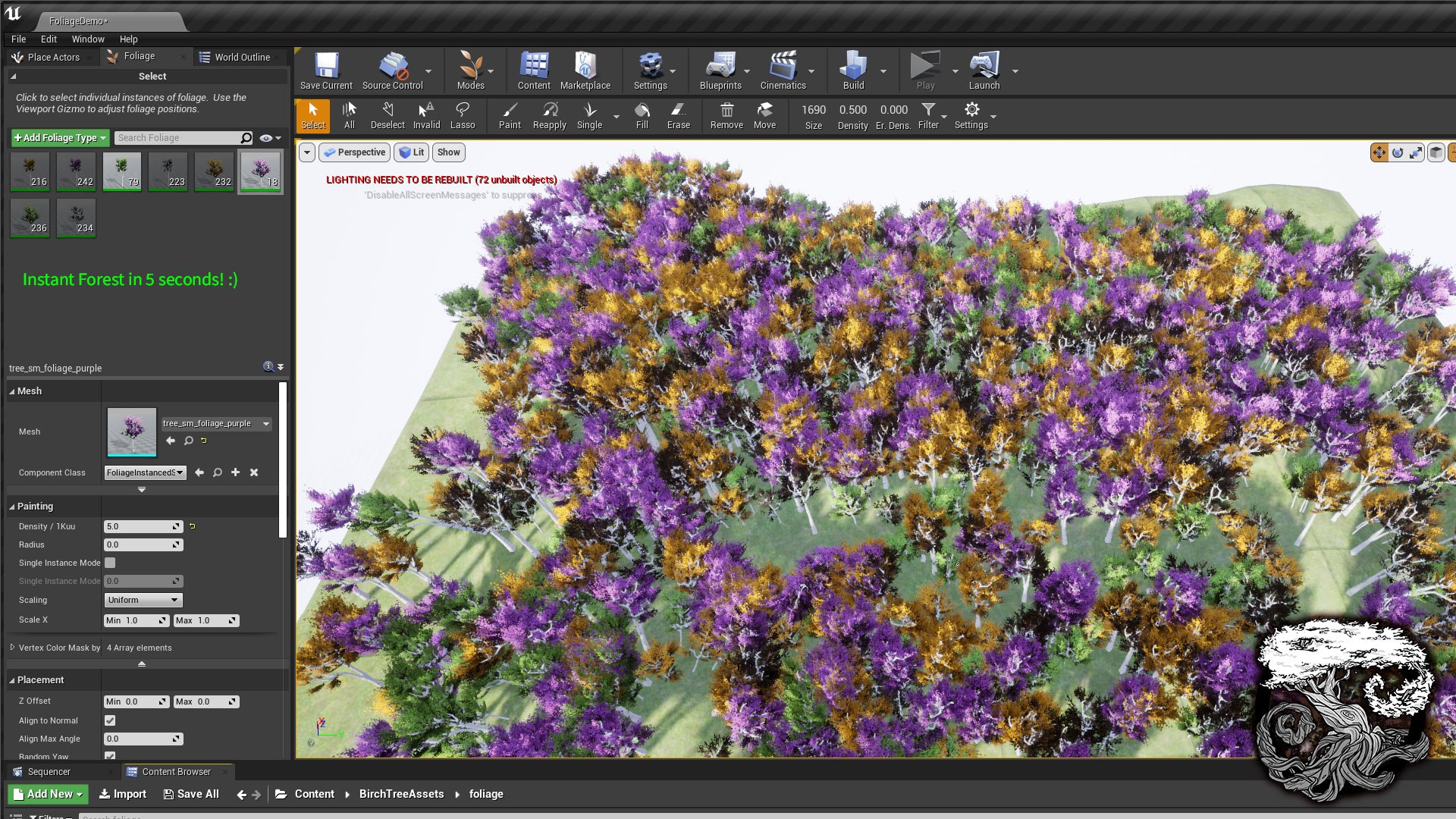The image size is (1456, 819).
Task: Open the Scaling Uniform dropdown
Action: tap(143, 600)
